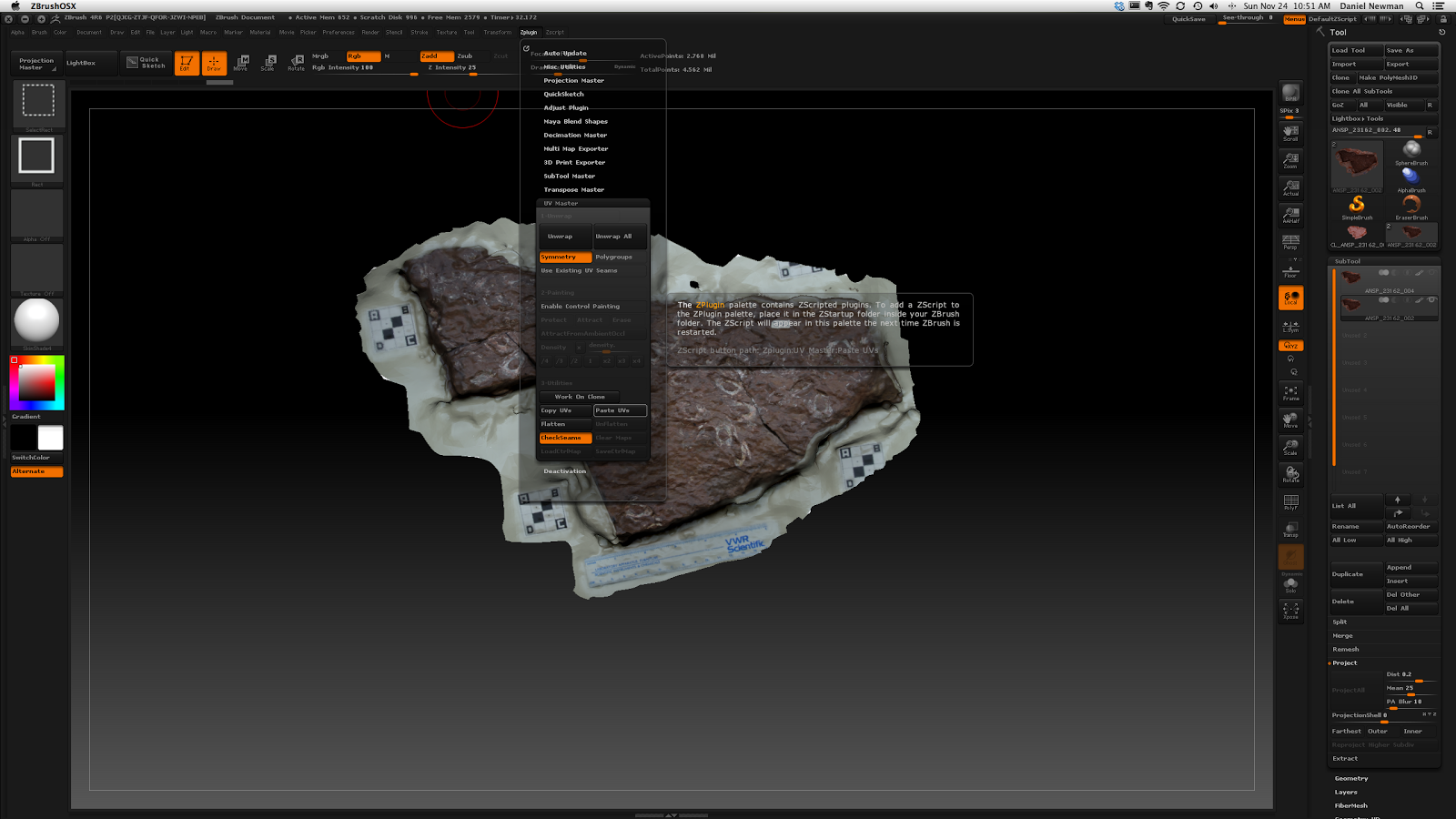Screen dimensions: 1456x819
Task: Select the right shelf Rotate view icon
Action: (1290, 474)
